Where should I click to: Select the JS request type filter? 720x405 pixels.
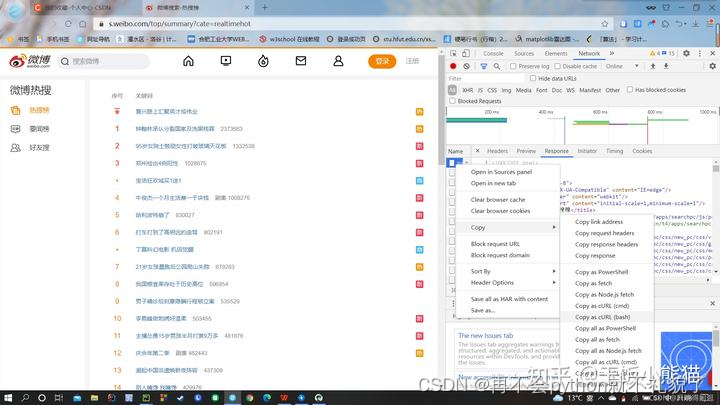click(x=480, y=90)
